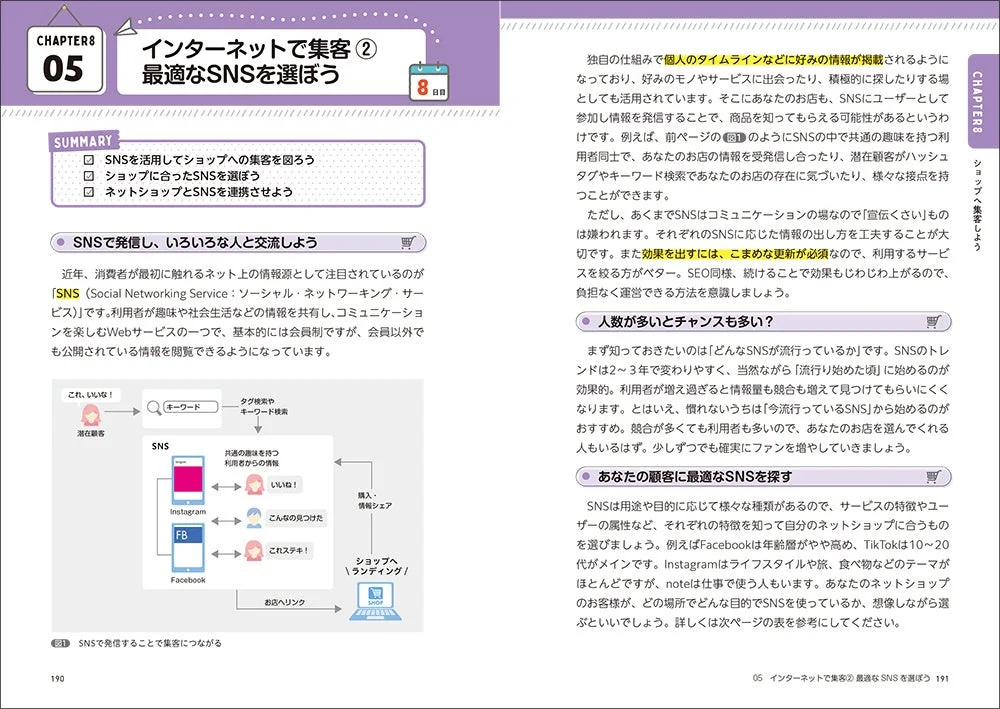The image size is (1000, 709).
Task: Click the cart icon in あなたの顧客に最適なSNSを探す heading
Action: [x=933, y=476]
